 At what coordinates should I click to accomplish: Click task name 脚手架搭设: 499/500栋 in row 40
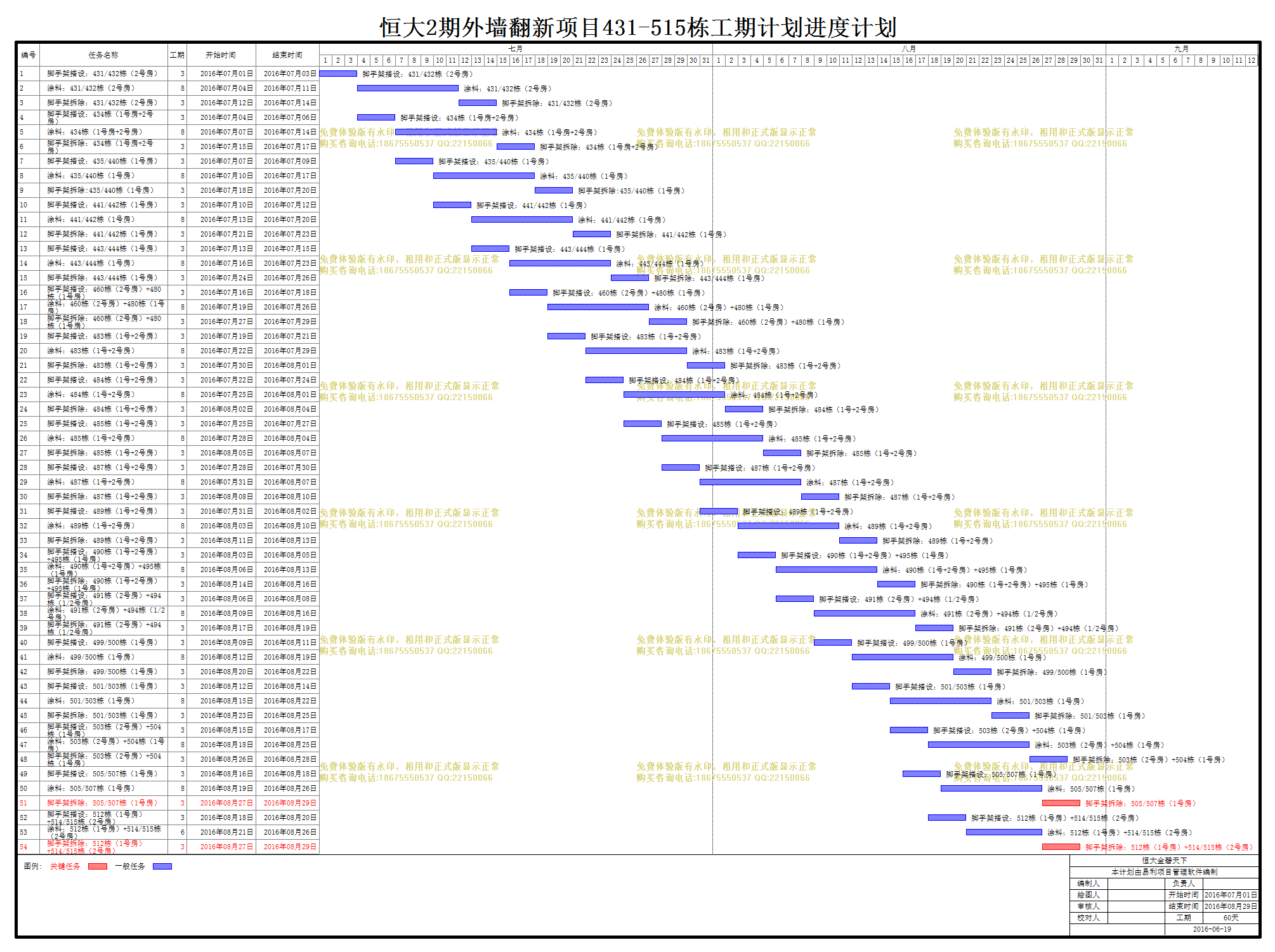(102, 642)
